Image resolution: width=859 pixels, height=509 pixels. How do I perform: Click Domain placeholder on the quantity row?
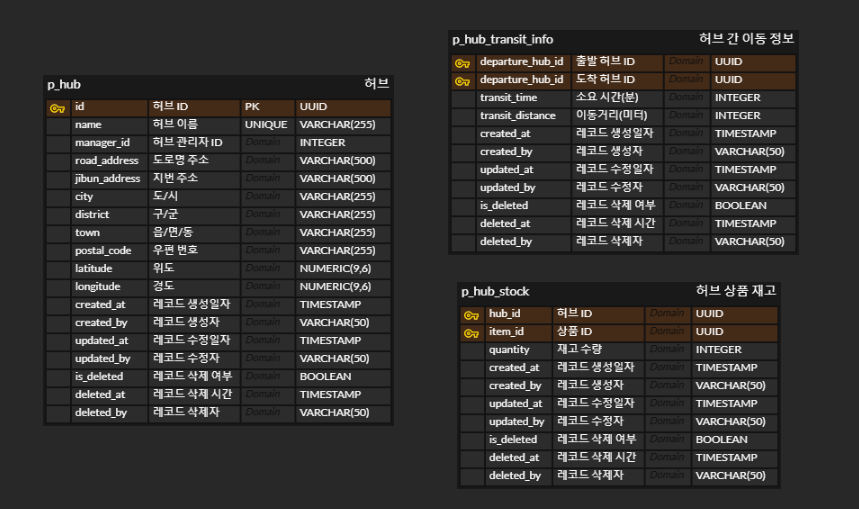667,350
